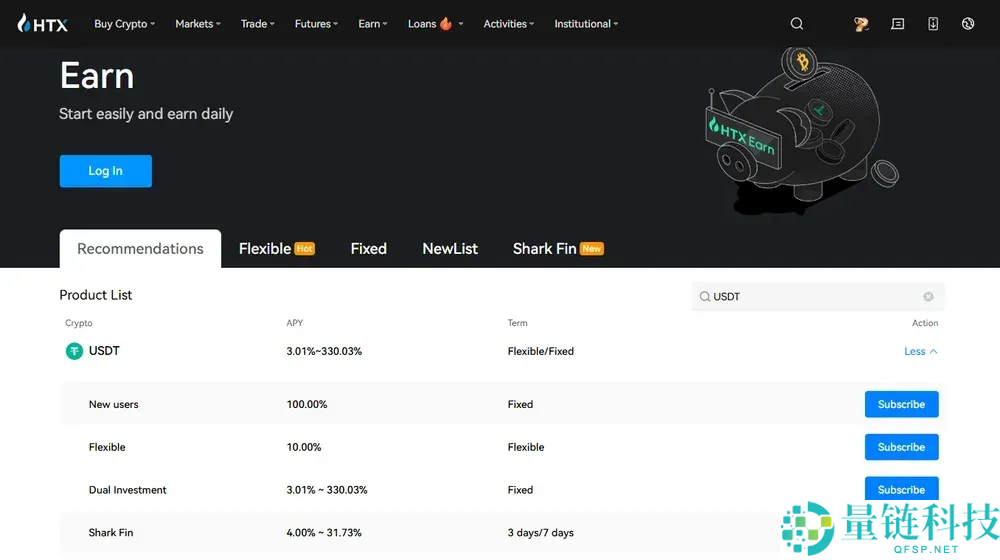Open the Futures dropdown menu

pos(316,24)
